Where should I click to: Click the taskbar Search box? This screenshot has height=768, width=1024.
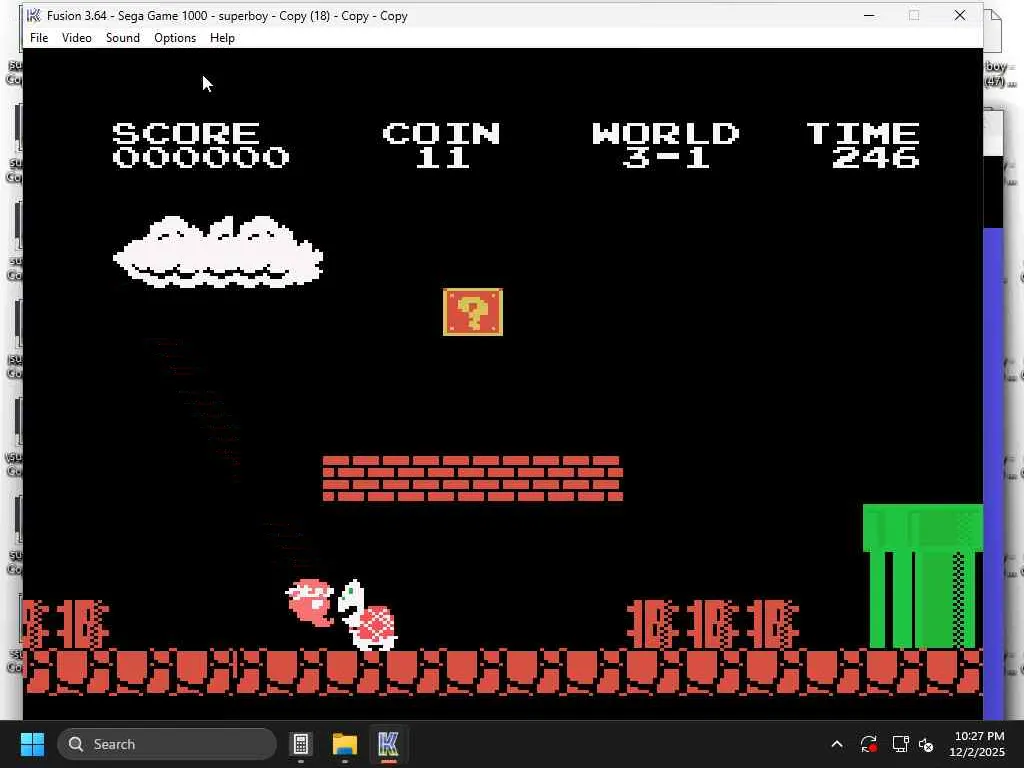167,744
